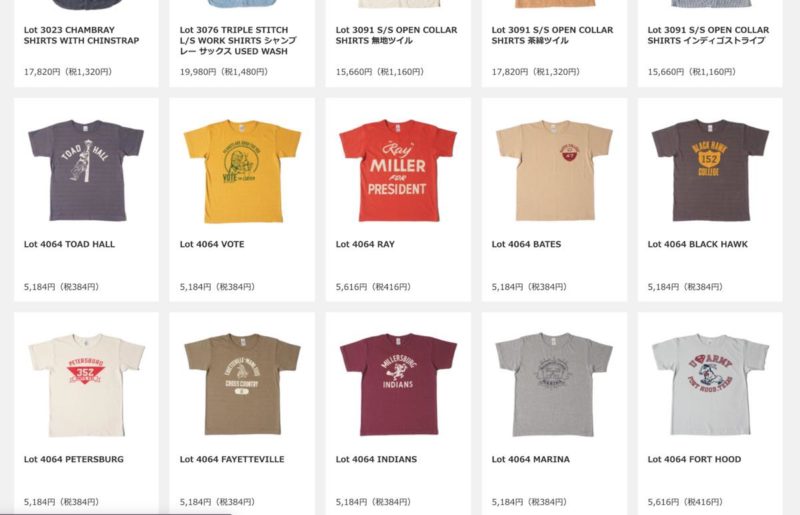Select the Lot 4064 RAY product title

coord(365,244)
